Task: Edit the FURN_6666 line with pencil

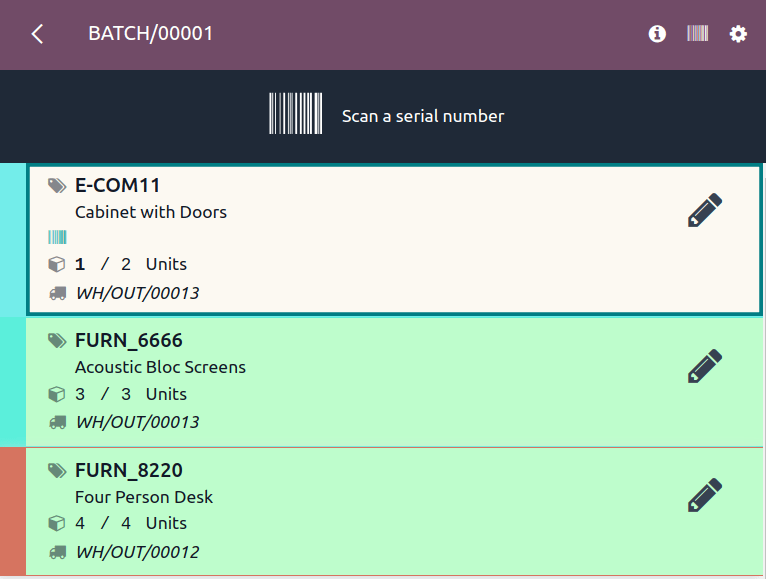Action: point(704,366)
